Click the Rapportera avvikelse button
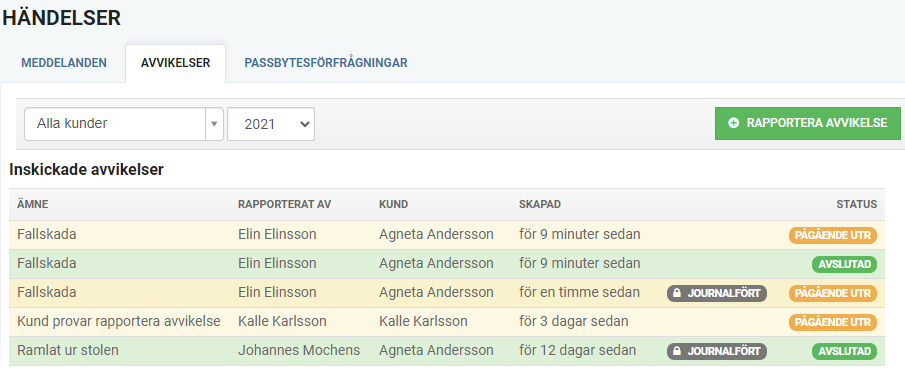This screenshot has width=905, height=375. click(x=807, y=123)
